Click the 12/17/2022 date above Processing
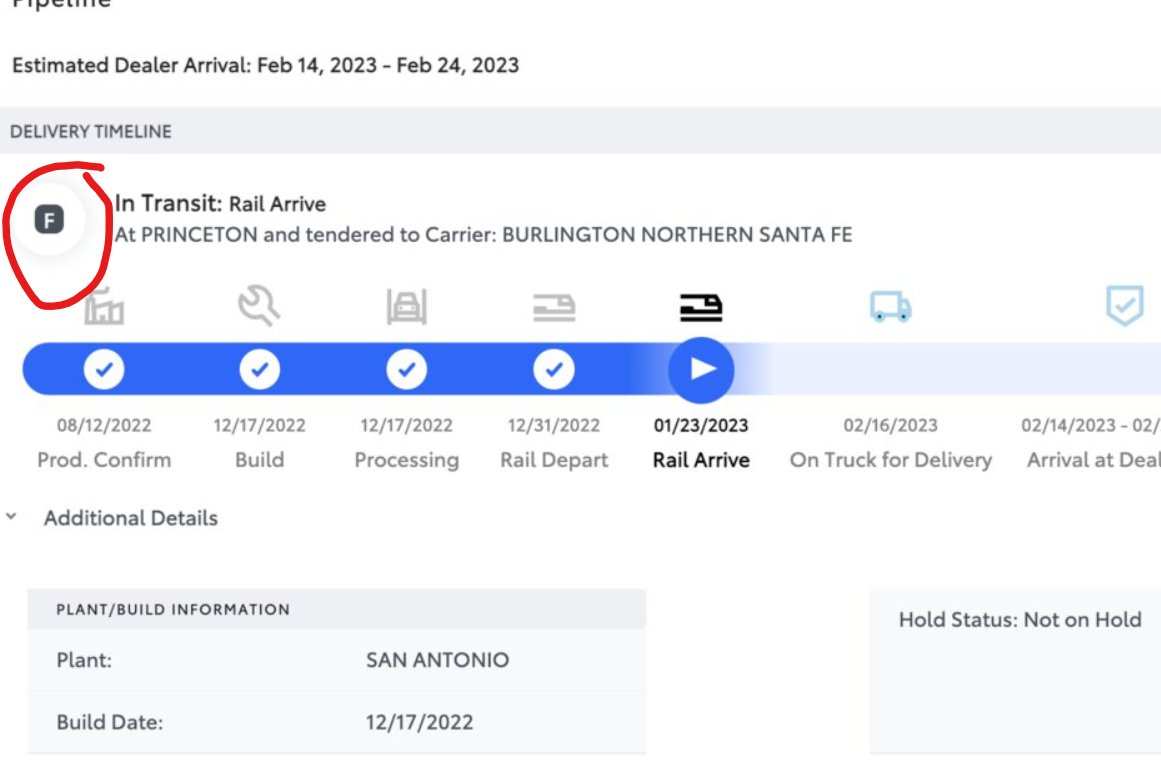 (406, 426)
